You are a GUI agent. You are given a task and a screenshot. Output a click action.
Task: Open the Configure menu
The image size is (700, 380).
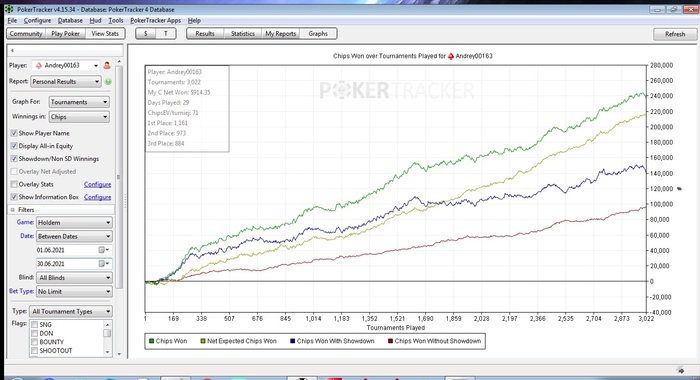pos(38,21)
